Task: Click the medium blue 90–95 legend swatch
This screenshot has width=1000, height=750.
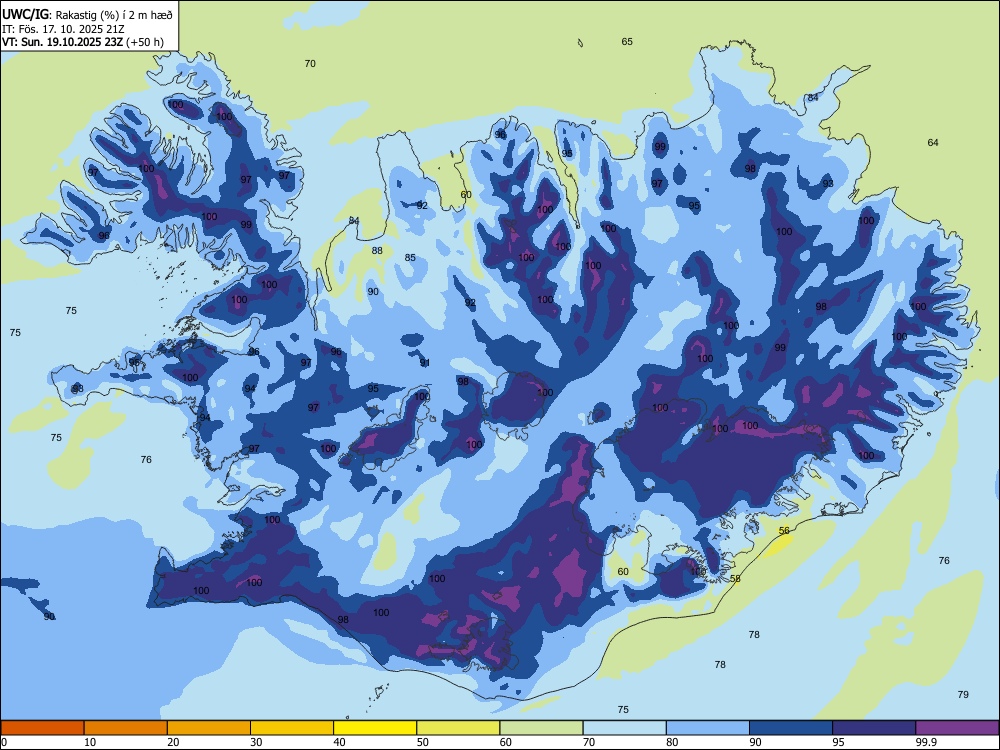Action: click(791, 728)
